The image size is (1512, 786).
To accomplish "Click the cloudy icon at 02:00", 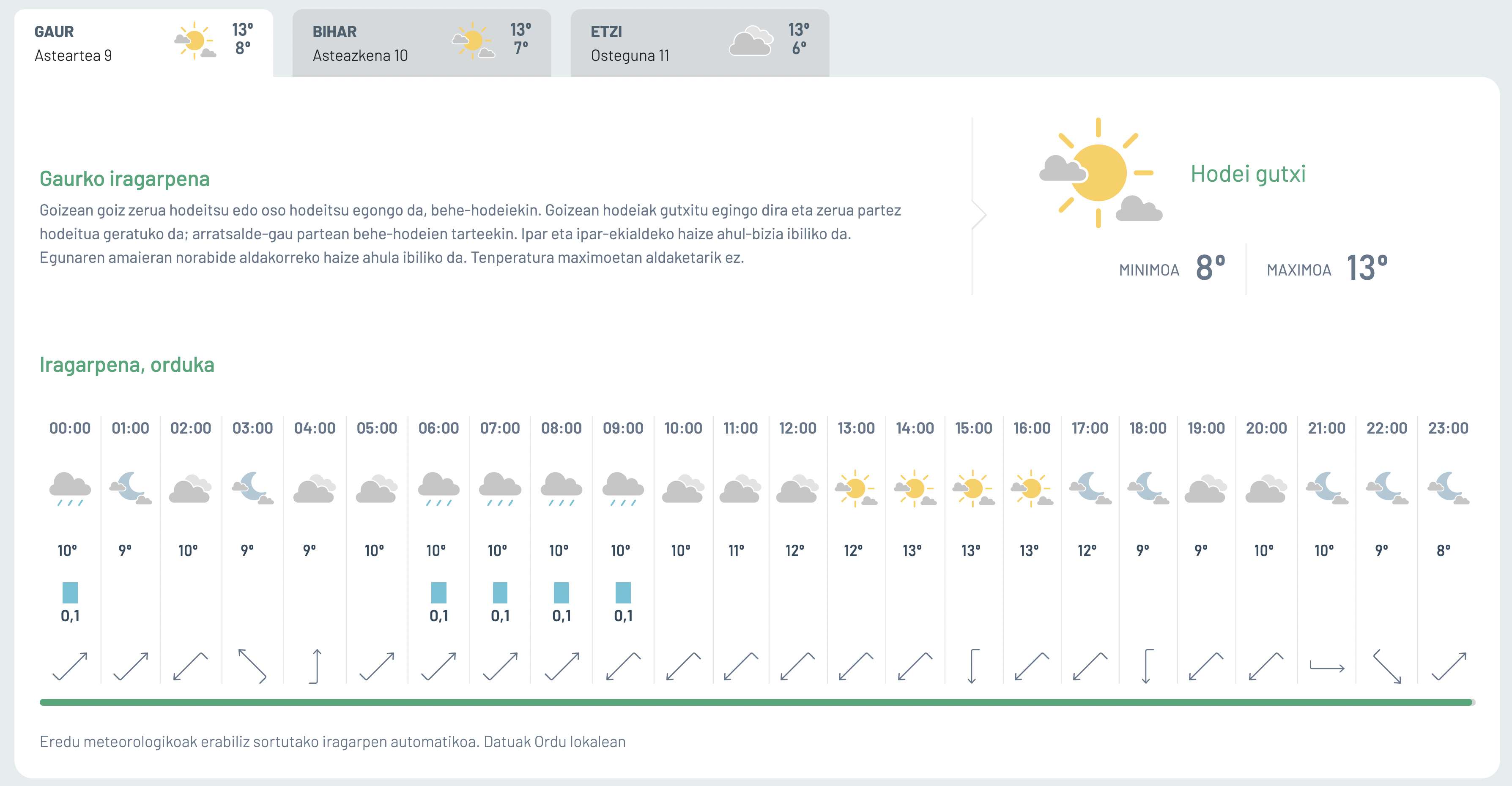I will tap(190, 489).
